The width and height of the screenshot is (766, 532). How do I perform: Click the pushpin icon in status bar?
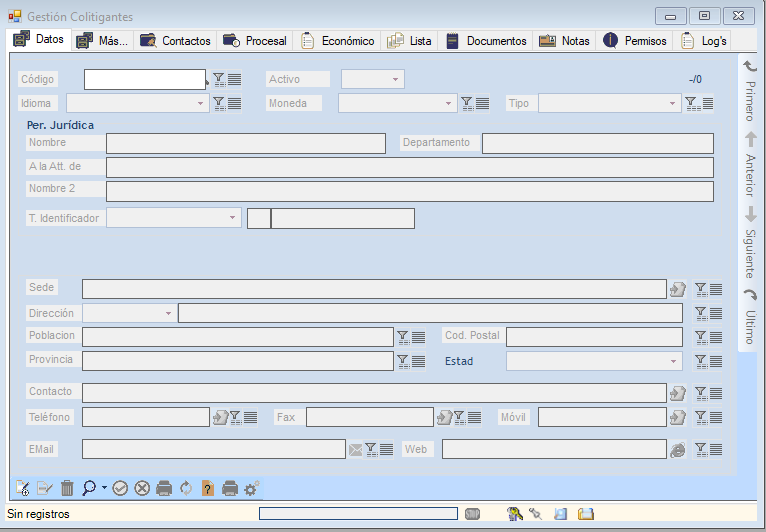point(535,514)
